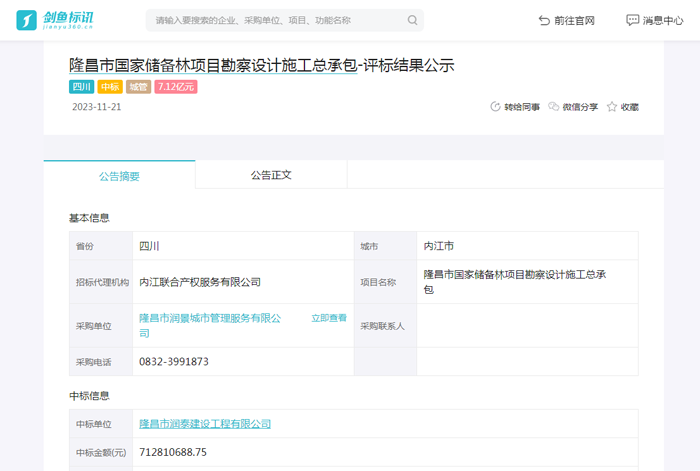
Task: Click 微信分享 text button
Action: pyautogui.click(x=580, y=107)
